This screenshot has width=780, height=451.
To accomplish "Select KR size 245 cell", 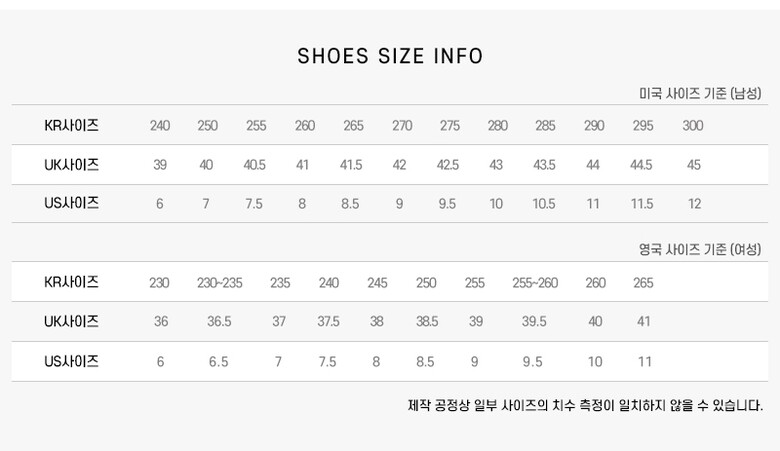I will [377, 283].
